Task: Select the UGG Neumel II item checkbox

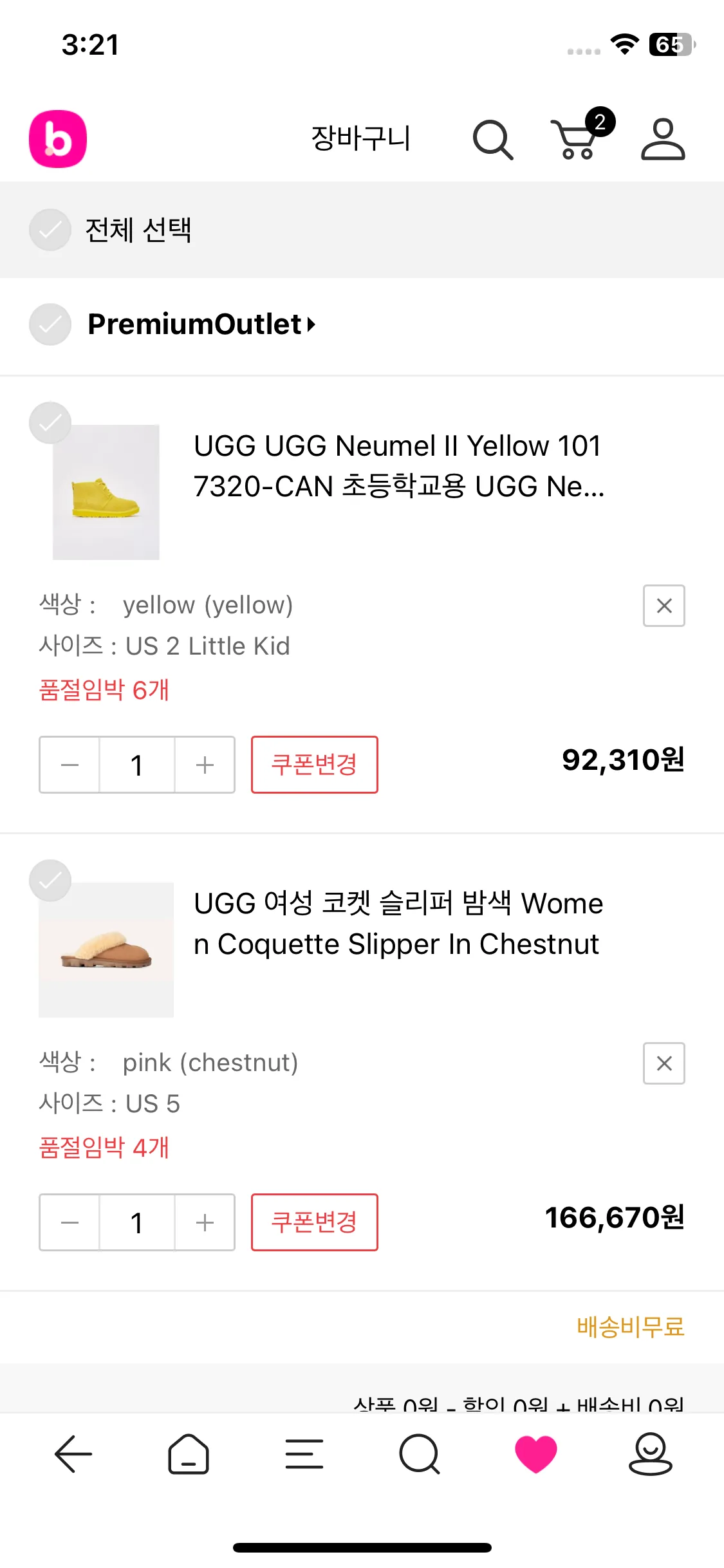Action: point(50,423)
